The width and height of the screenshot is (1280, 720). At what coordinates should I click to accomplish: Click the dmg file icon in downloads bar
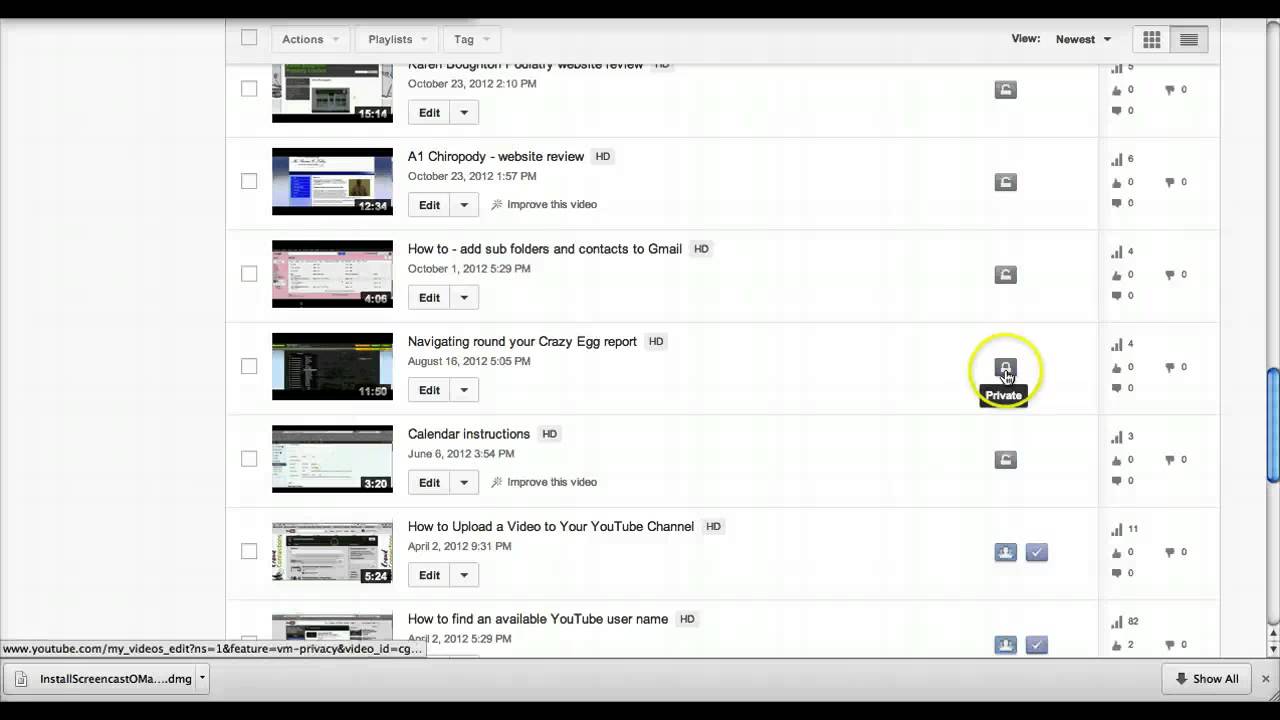[x=22, y=679]
